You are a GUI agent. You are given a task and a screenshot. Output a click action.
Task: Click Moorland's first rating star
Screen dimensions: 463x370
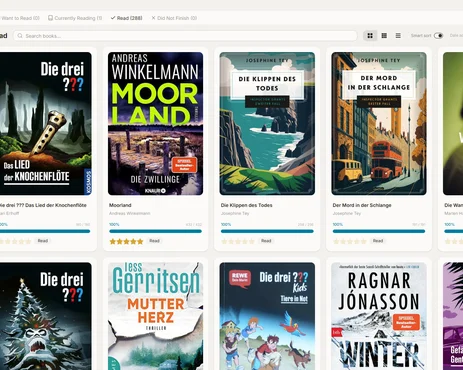[112, 241]
